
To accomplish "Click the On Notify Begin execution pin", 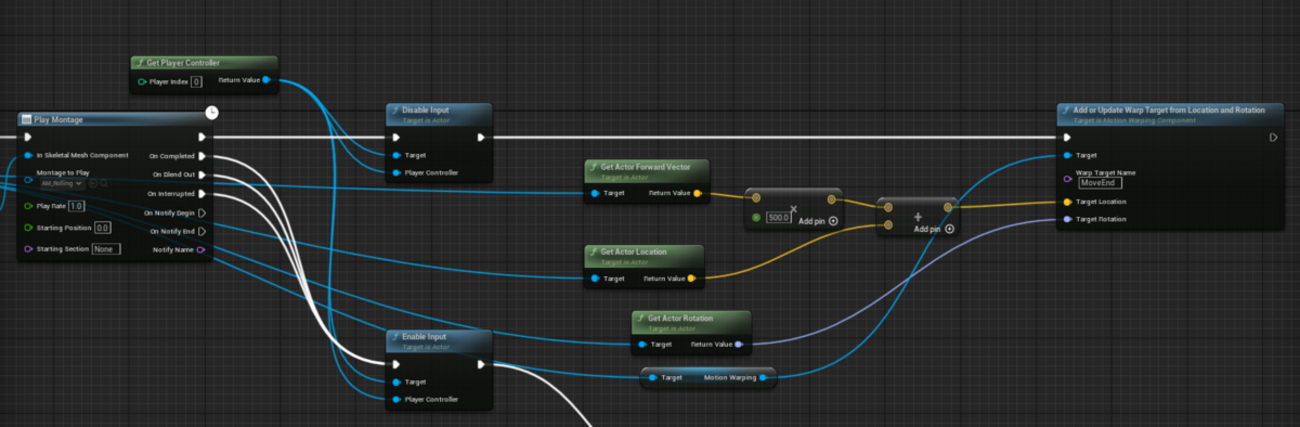I will click(202, 213).
